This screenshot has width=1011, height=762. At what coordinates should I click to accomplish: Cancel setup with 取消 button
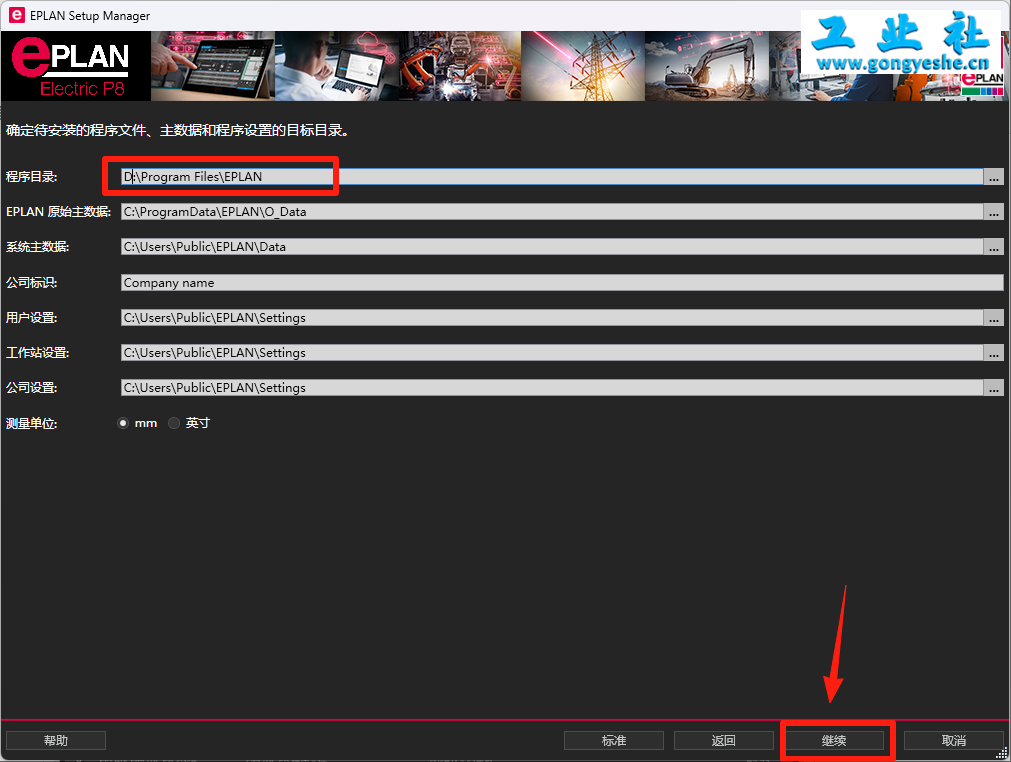[x=954, y=741]
